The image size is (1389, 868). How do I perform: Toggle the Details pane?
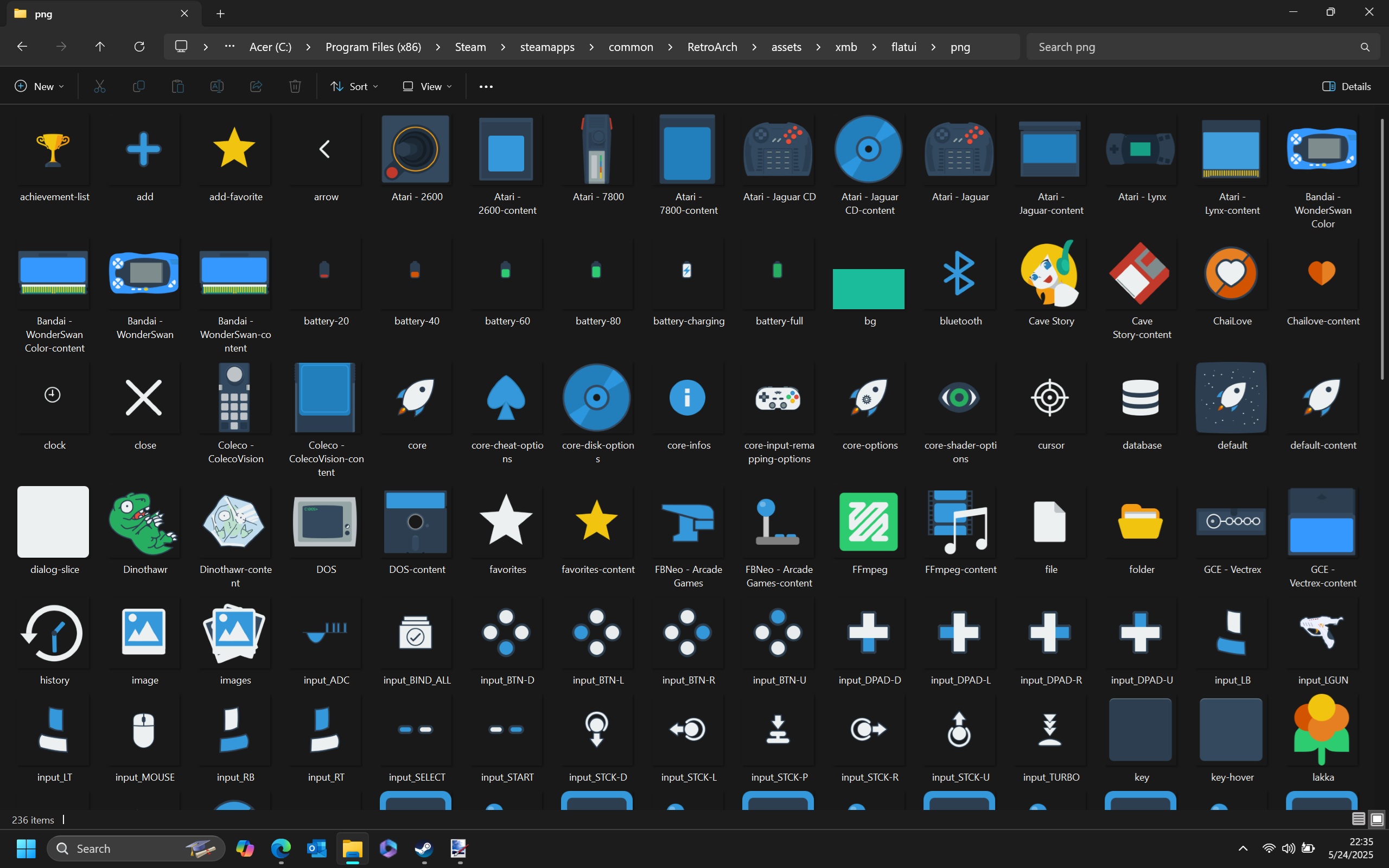pos(1347,86)
